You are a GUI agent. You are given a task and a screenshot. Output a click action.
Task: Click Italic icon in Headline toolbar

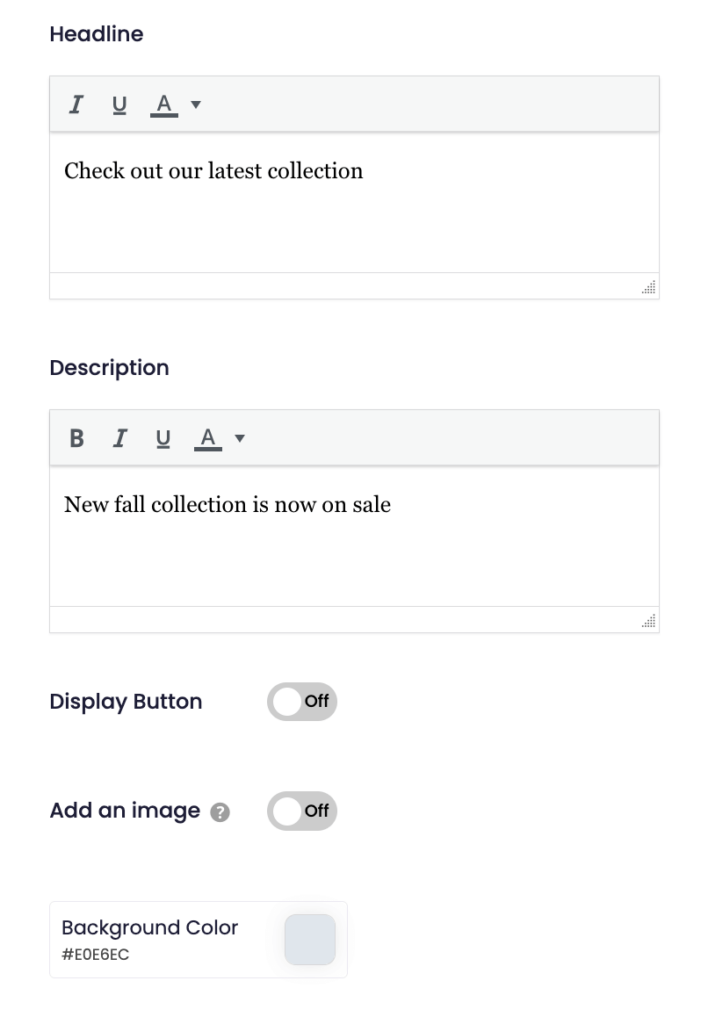pyautogui.click(x=75, y=104)
